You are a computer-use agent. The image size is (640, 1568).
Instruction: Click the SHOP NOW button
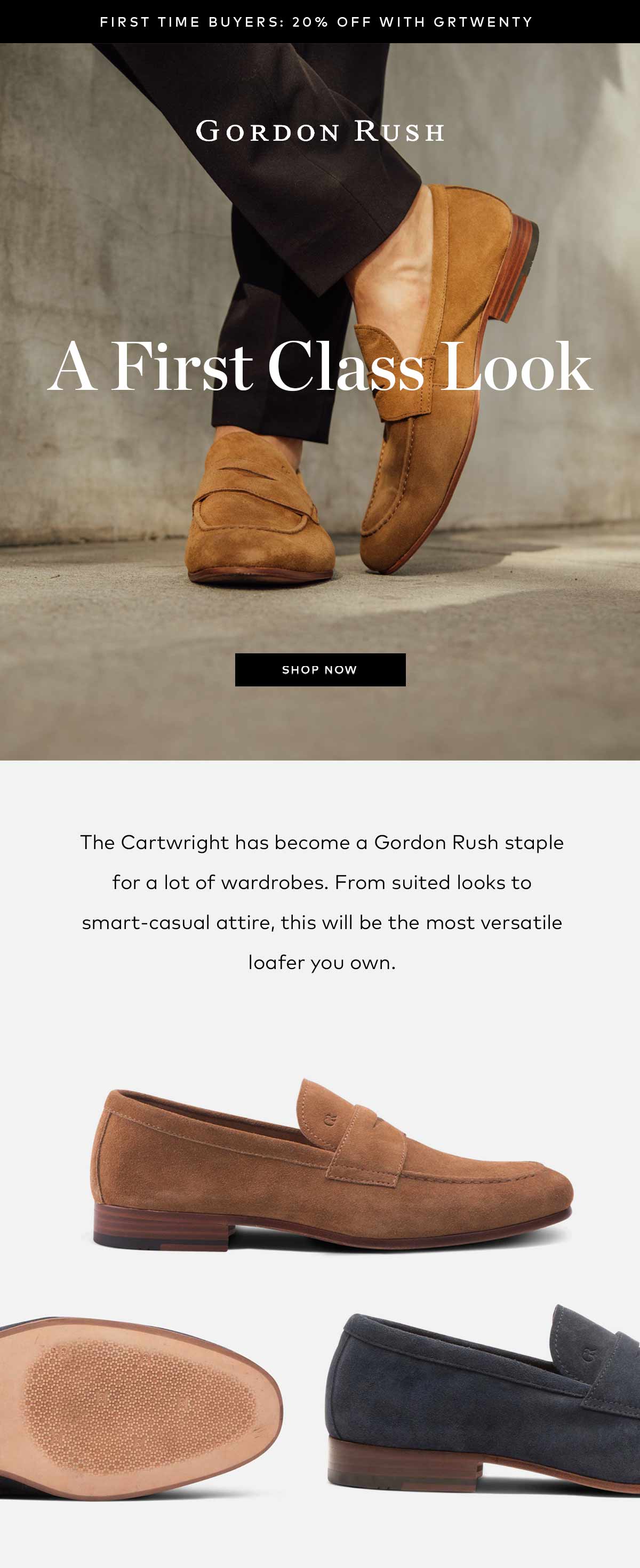click(321, 669)
